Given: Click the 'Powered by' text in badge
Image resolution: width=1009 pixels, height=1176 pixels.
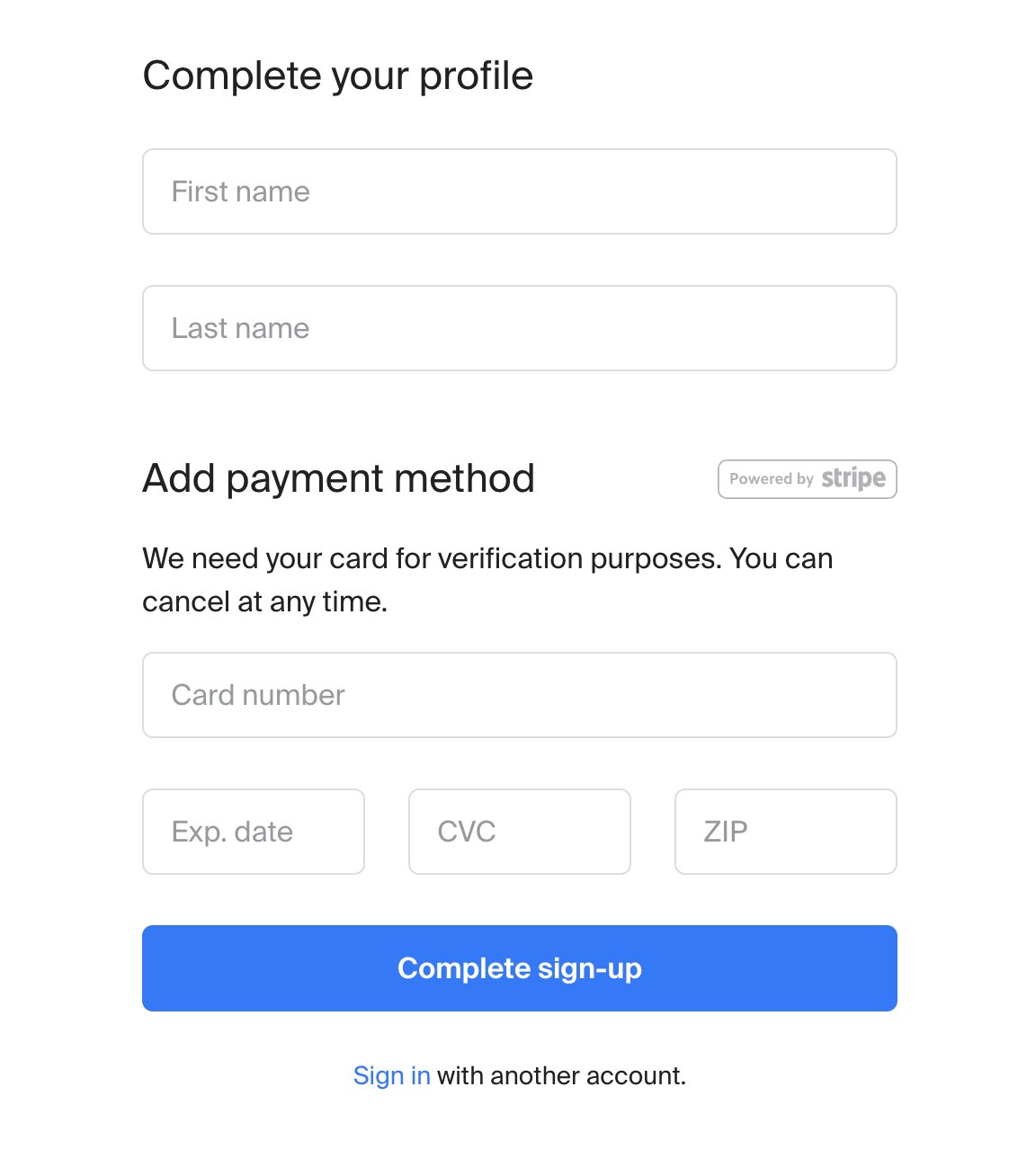Looking at the screenshot, I should tap(771, 479).
